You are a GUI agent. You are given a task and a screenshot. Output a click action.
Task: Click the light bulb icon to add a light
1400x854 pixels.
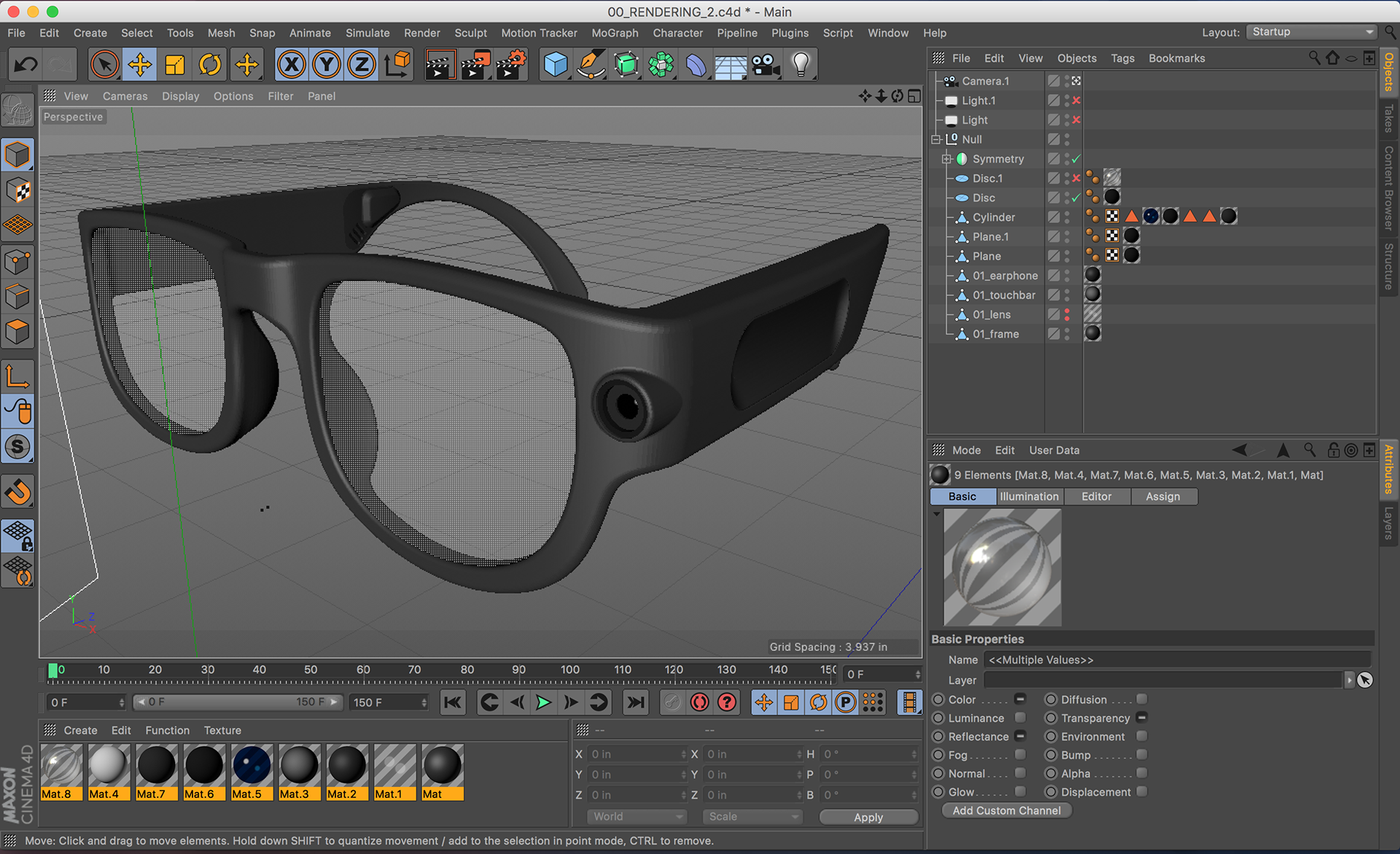[801, 64]
